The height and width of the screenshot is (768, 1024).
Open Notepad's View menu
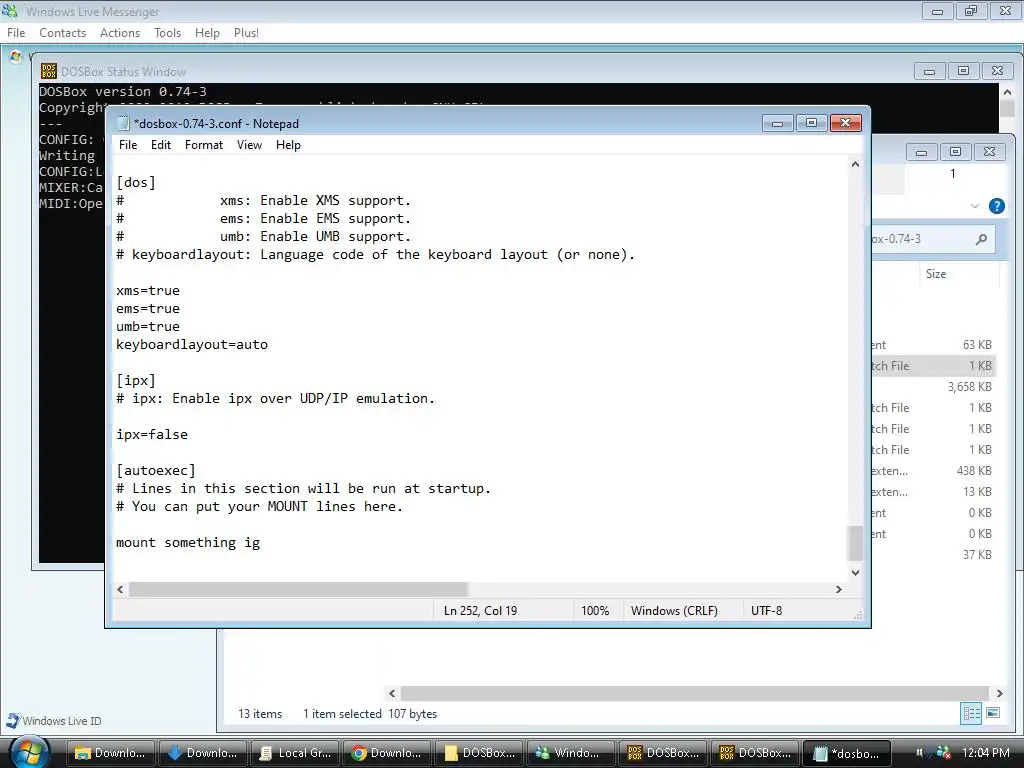pyautogui.click(x=249, y=145)
